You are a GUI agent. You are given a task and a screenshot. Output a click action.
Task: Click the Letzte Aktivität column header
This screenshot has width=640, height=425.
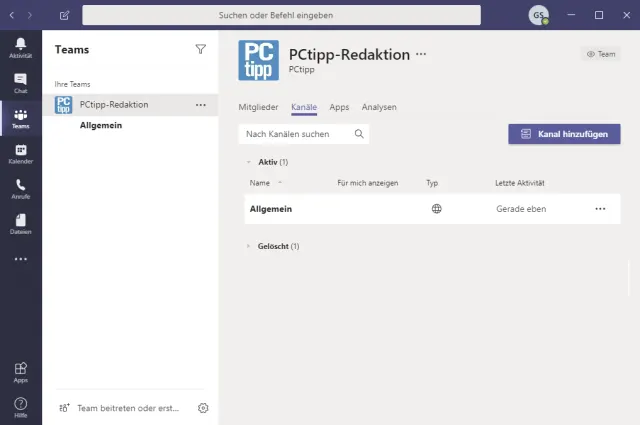tap(520, 183)
